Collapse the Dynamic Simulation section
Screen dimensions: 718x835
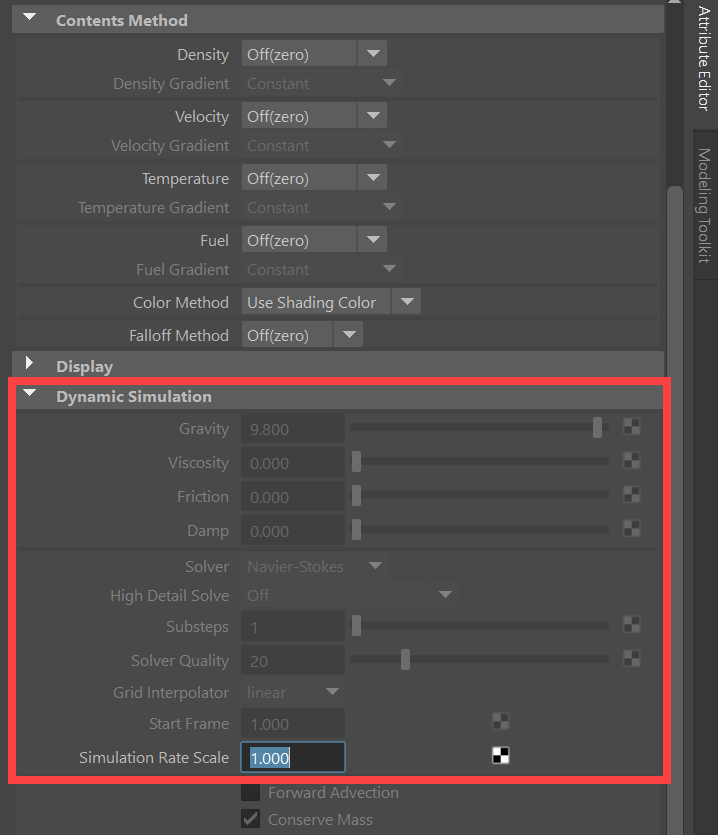click(x=30, y=394)
